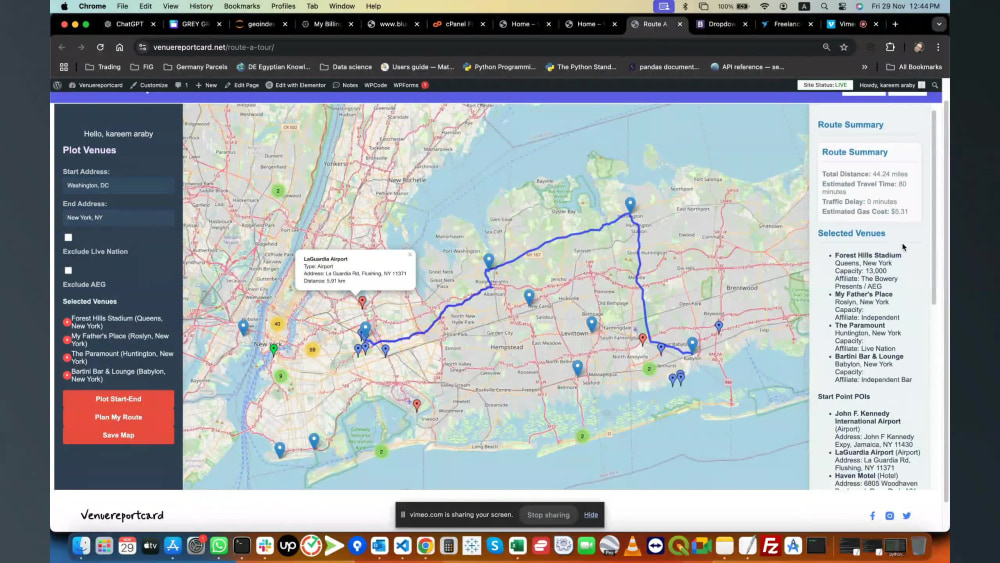Click the Plan My Route button
Image resolution: width=1000 pixels, height=563 pixels.
(x=119, y=417)
